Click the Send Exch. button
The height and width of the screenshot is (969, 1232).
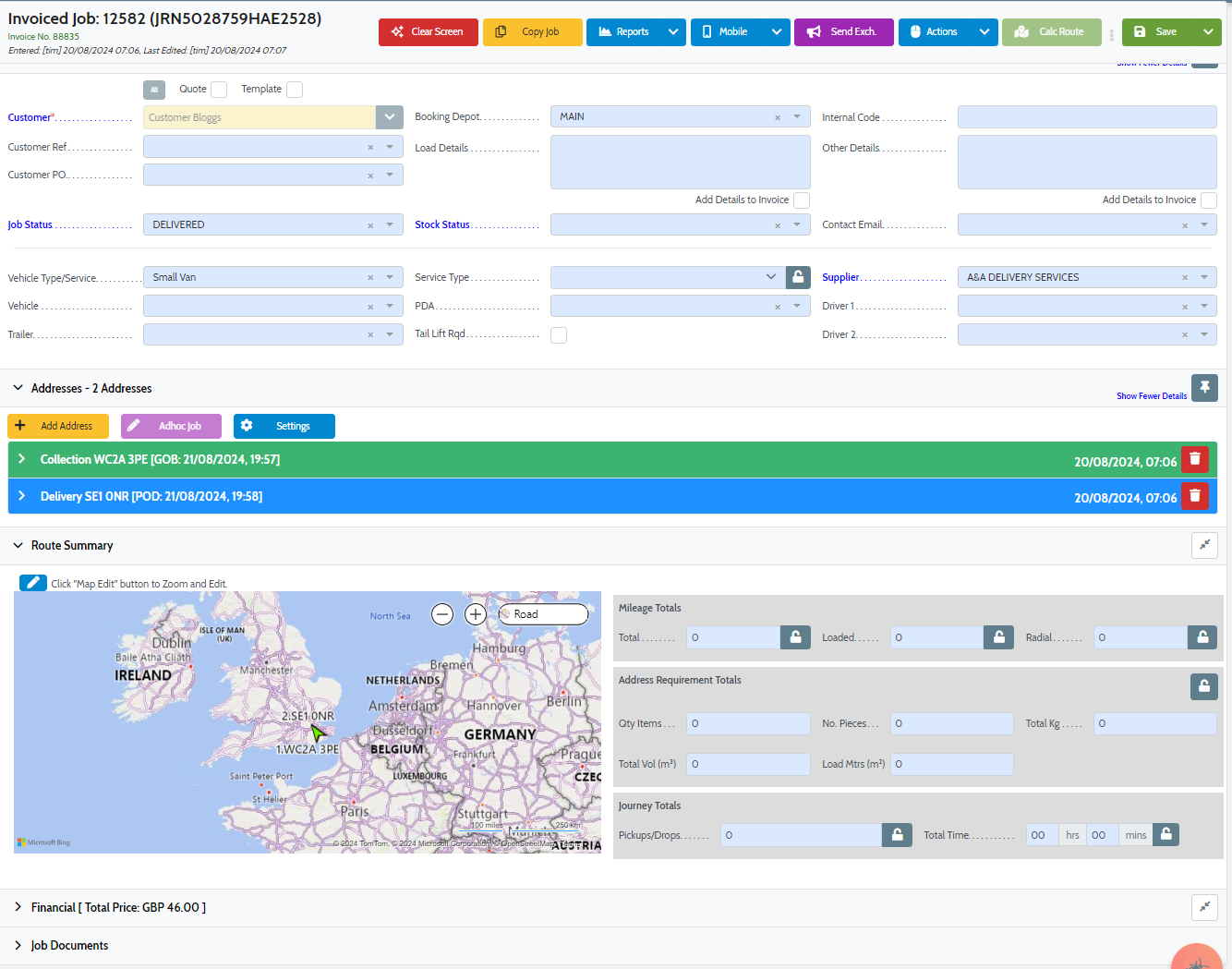pos(844,31)
